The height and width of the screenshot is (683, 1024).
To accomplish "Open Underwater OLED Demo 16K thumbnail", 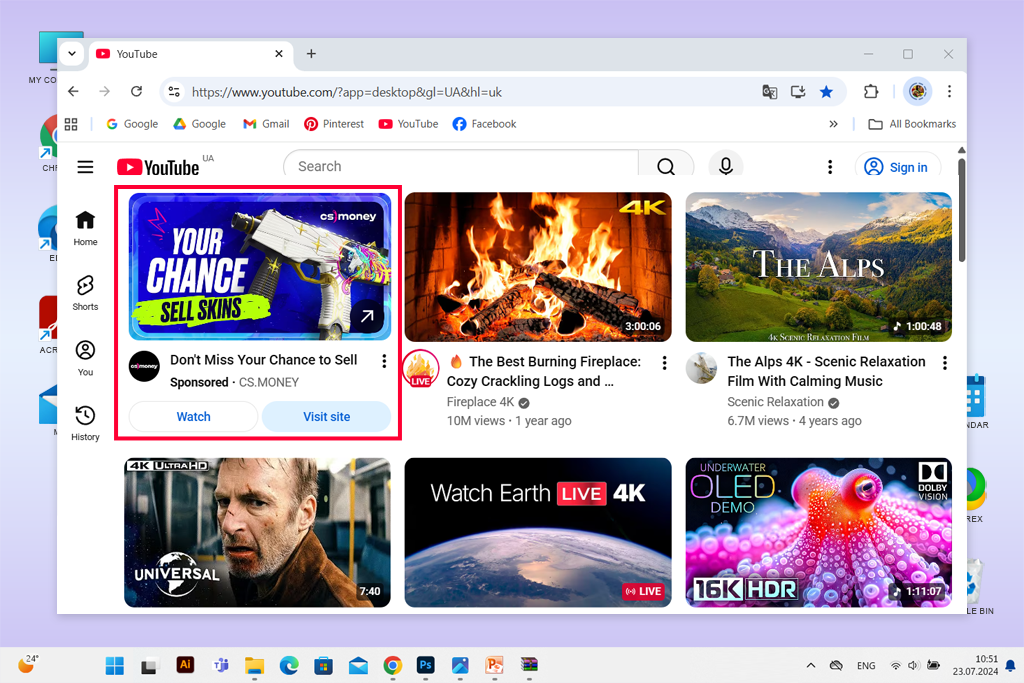I will [x=818, y=532].
